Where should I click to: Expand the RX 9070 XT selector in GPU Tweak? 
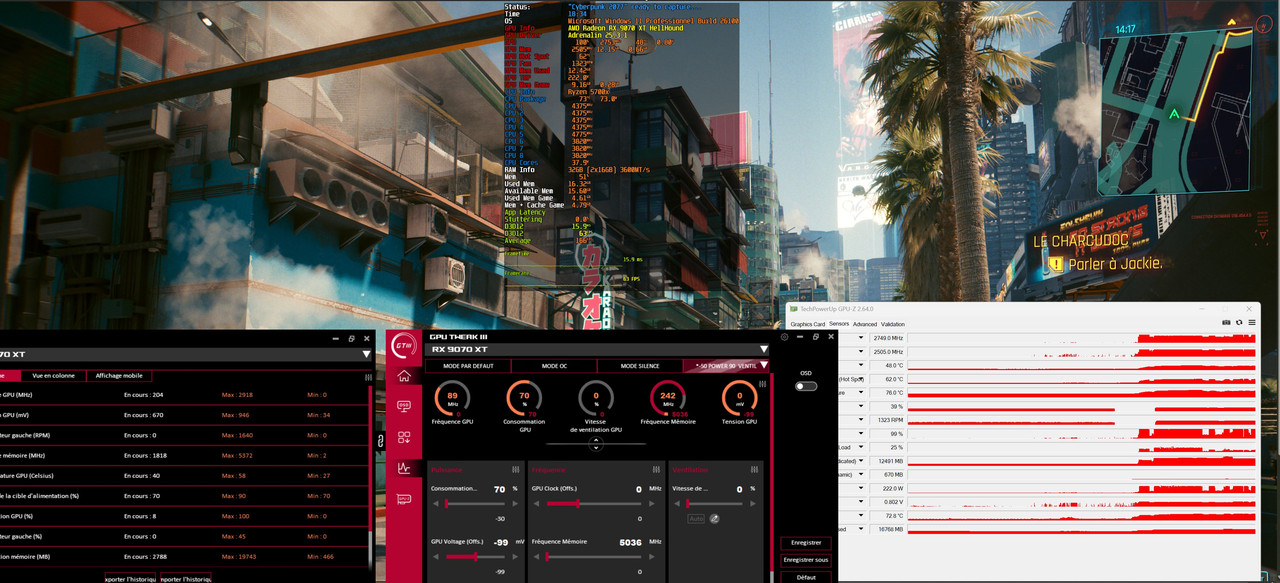coord(764,350)
